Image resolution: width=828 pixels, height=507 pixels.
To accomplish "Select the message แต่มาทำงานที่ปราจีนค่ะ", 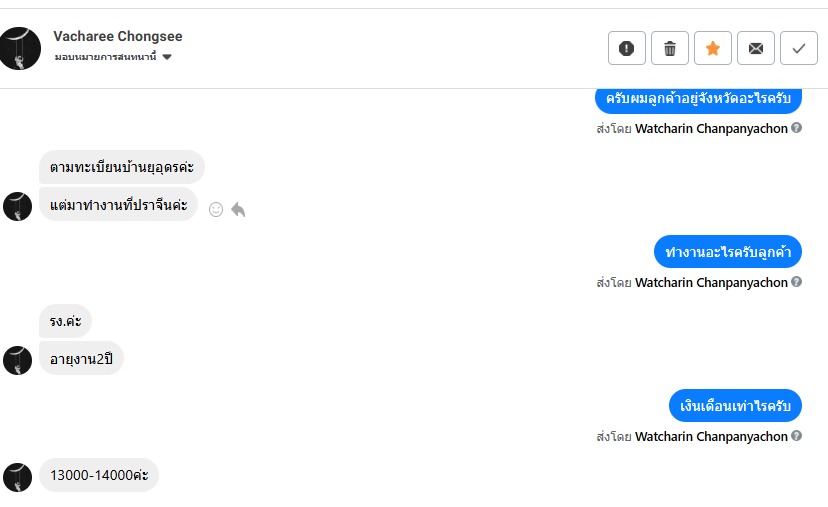I will pyautogui.click(x=118, y=204).
